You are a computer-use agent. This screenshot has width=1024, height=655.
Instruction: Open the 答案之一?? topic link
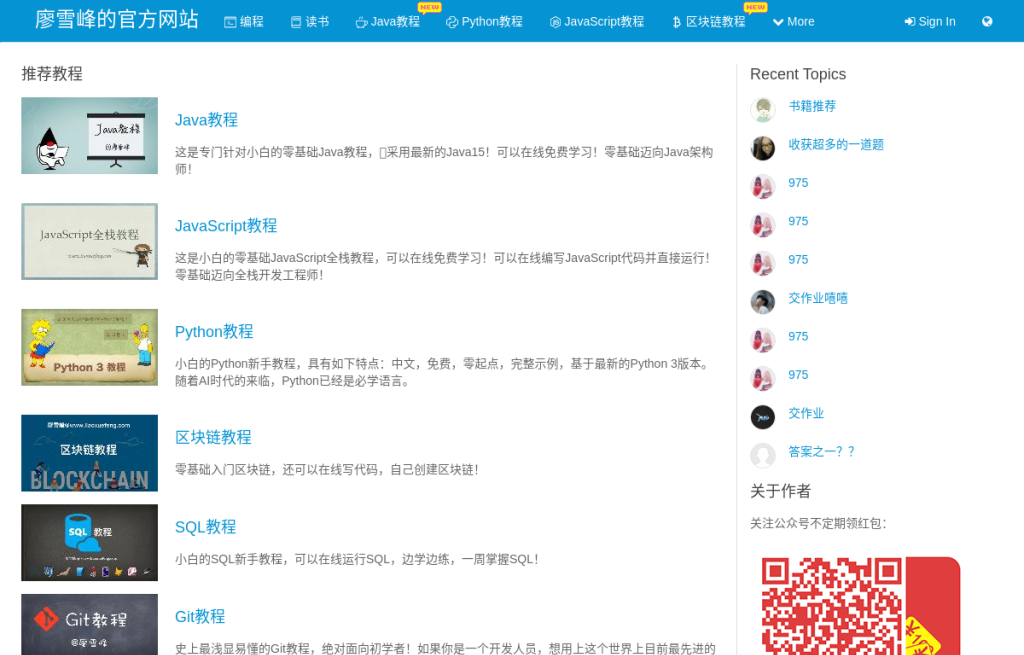click(x=822, y=451)
